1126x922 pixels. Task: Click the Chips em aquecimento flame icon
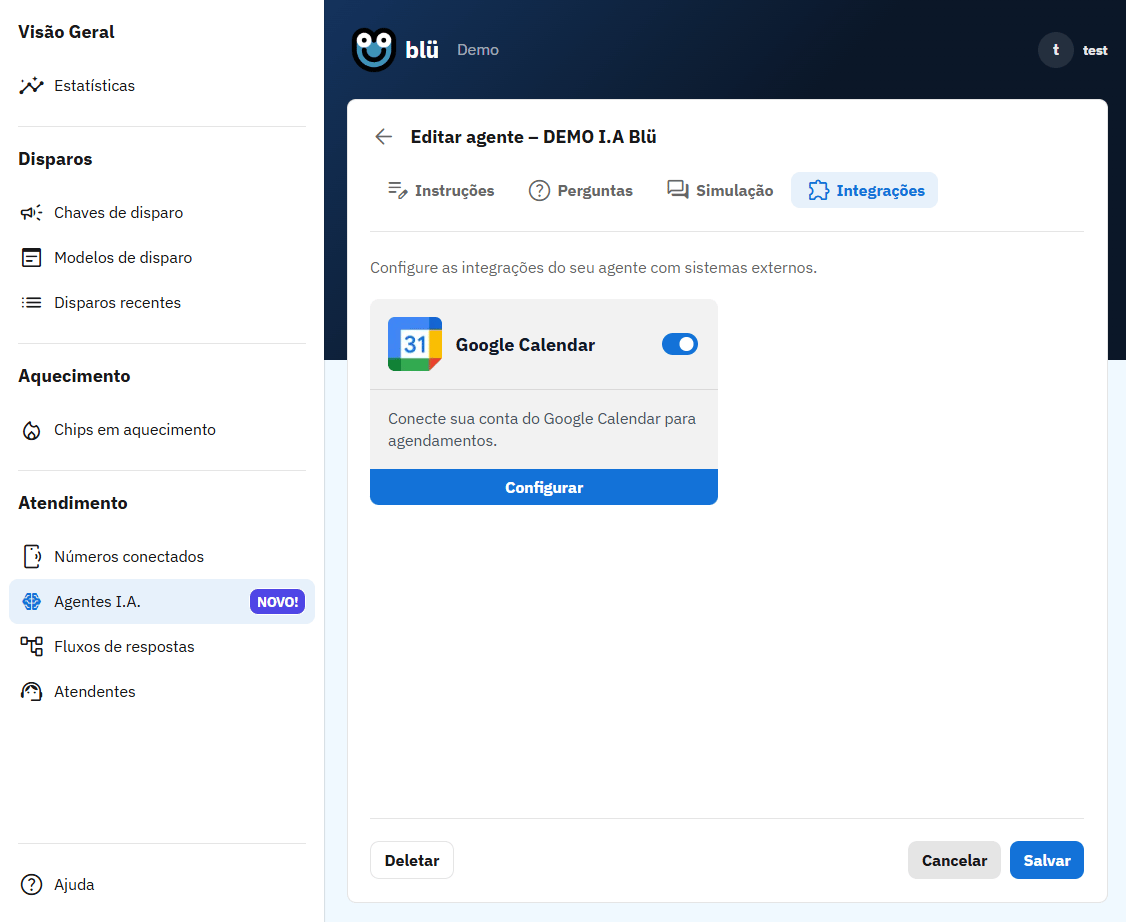(x=32, y=430)
